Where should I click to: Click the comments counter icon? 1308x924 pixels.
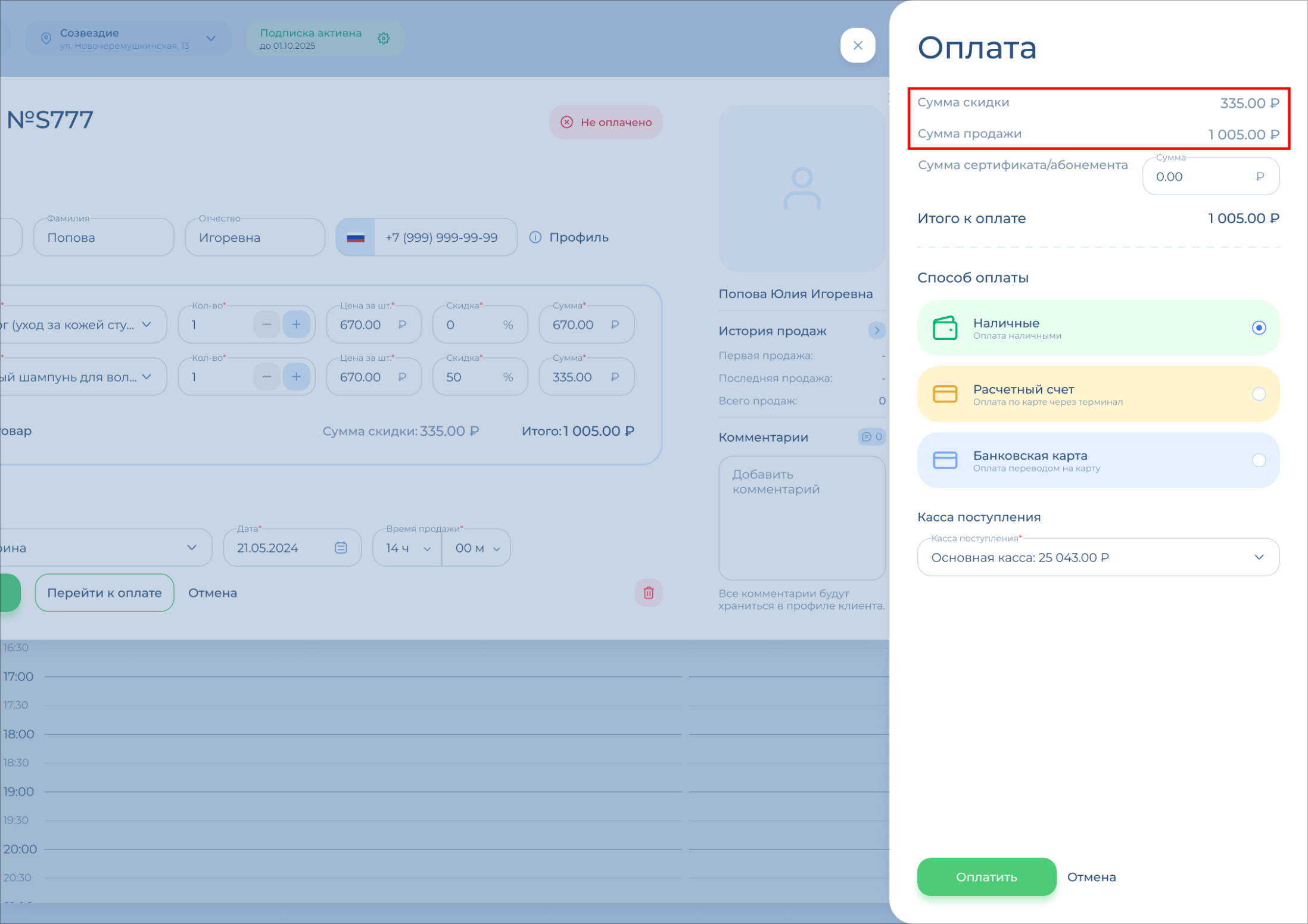pos(871,437)
